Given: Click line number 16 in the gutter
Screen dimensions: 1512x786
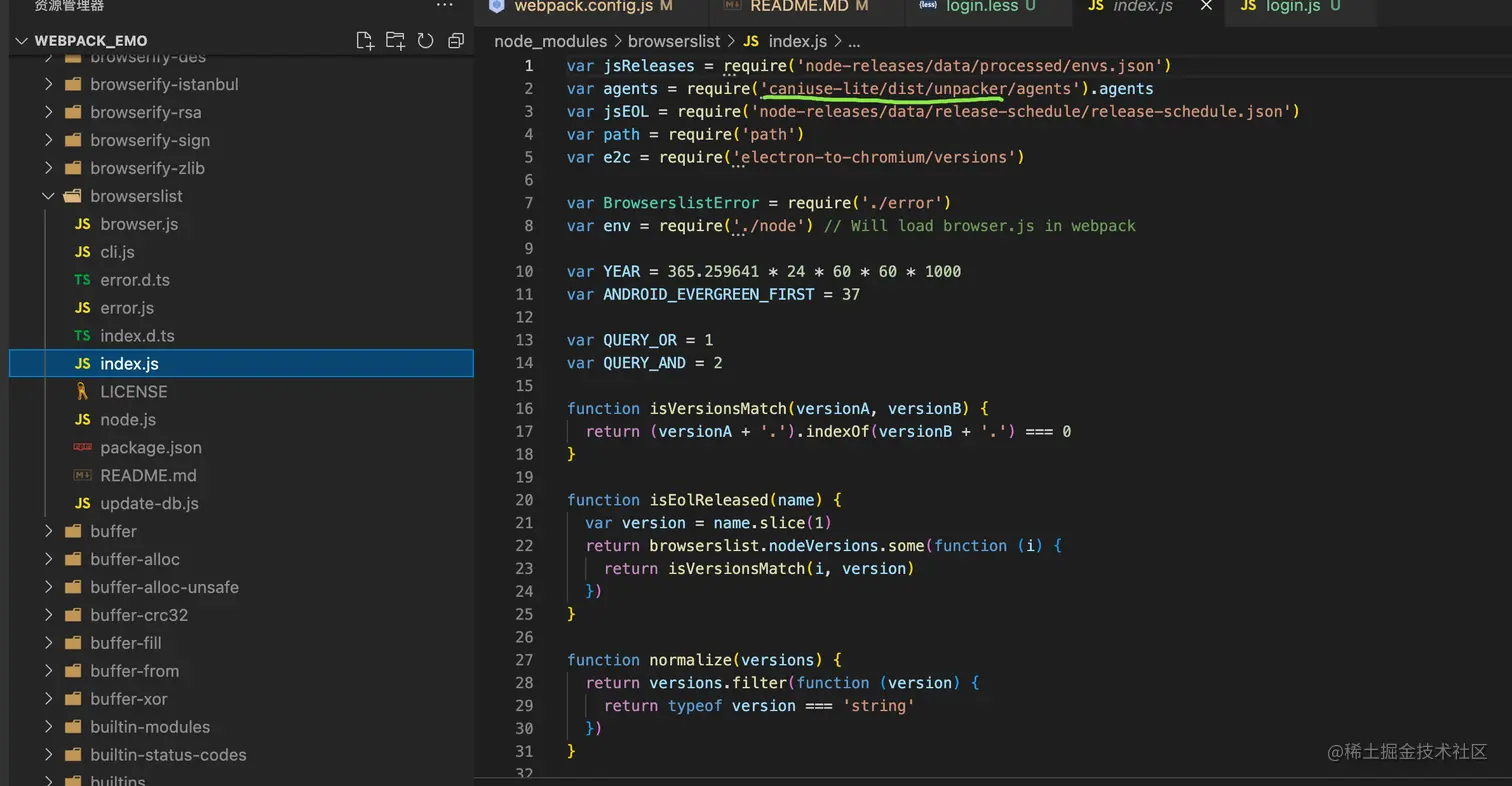Looking at the screenshot, I should click(x=525, y=408).
